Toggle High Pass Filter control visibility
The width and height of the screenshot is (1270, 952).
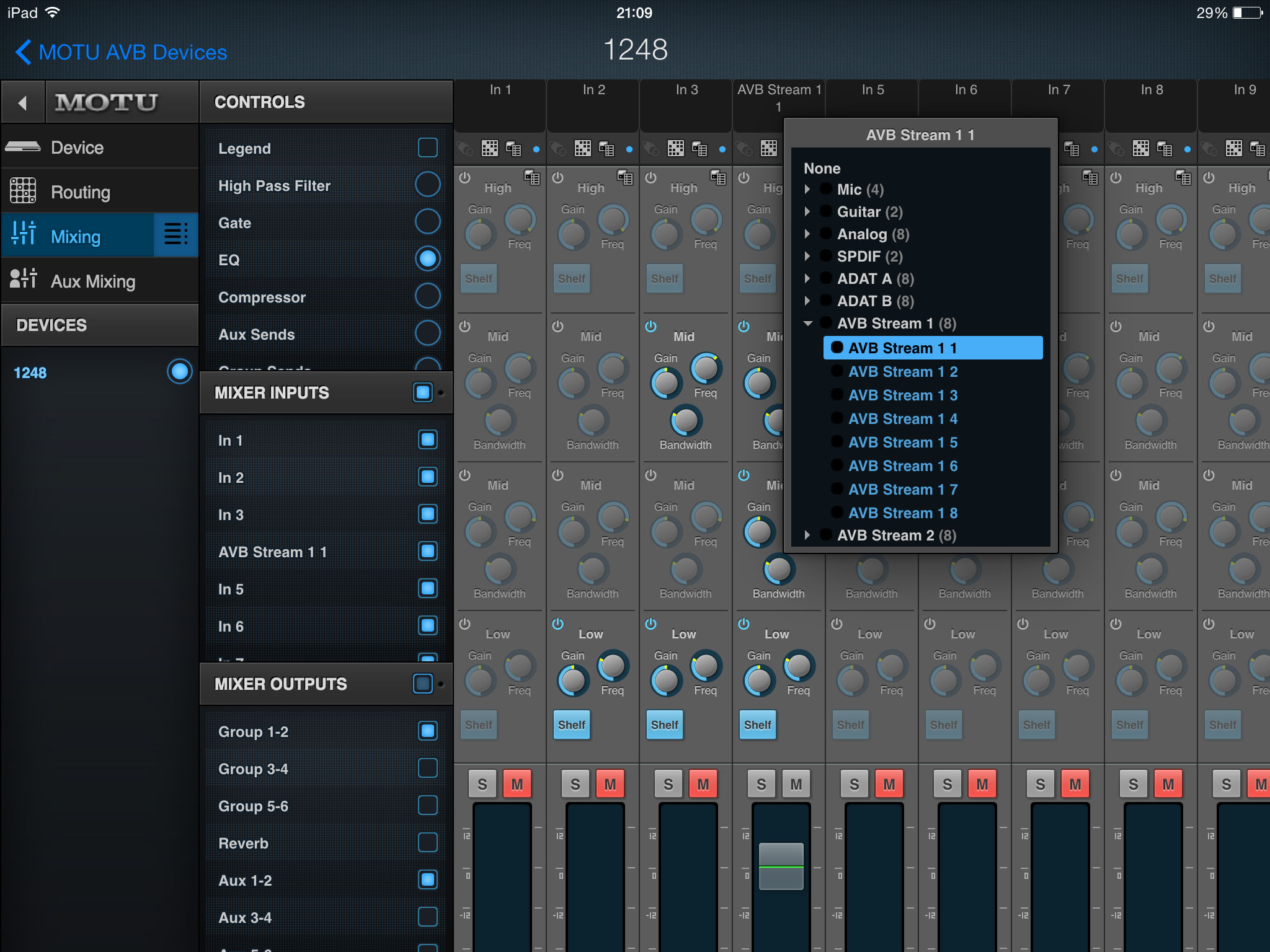(428, 184)
